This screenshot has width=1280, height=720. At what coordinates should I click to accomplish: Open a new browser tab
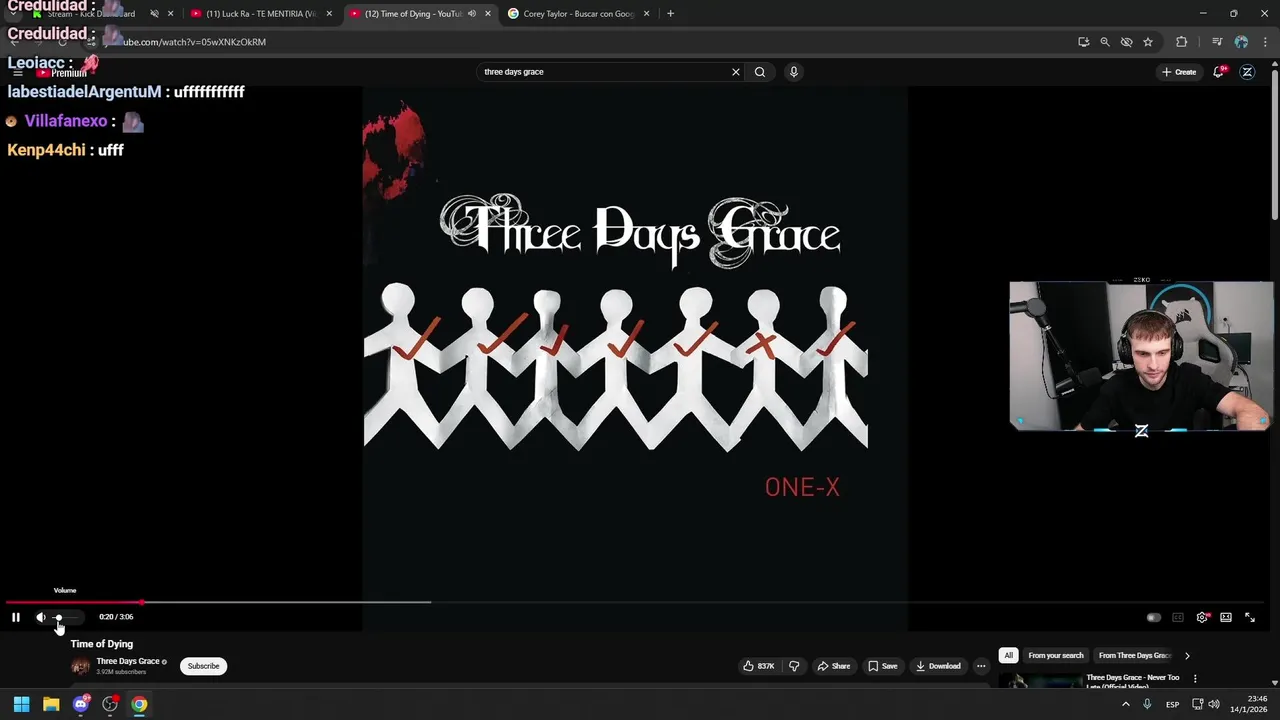[670, 14]
